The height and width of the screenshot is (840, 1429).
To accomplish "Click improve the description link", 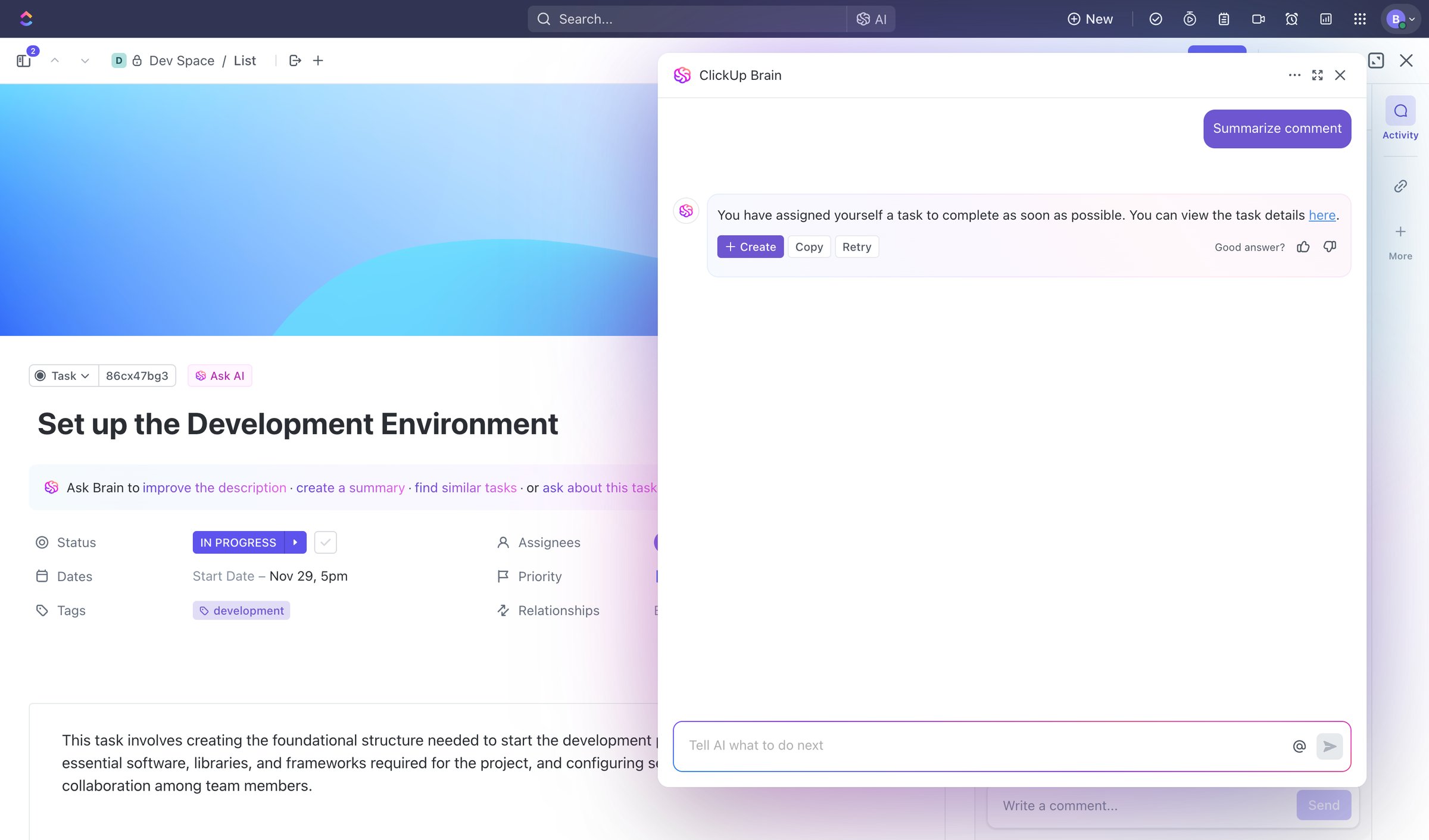I will click(x=214, y=488).
